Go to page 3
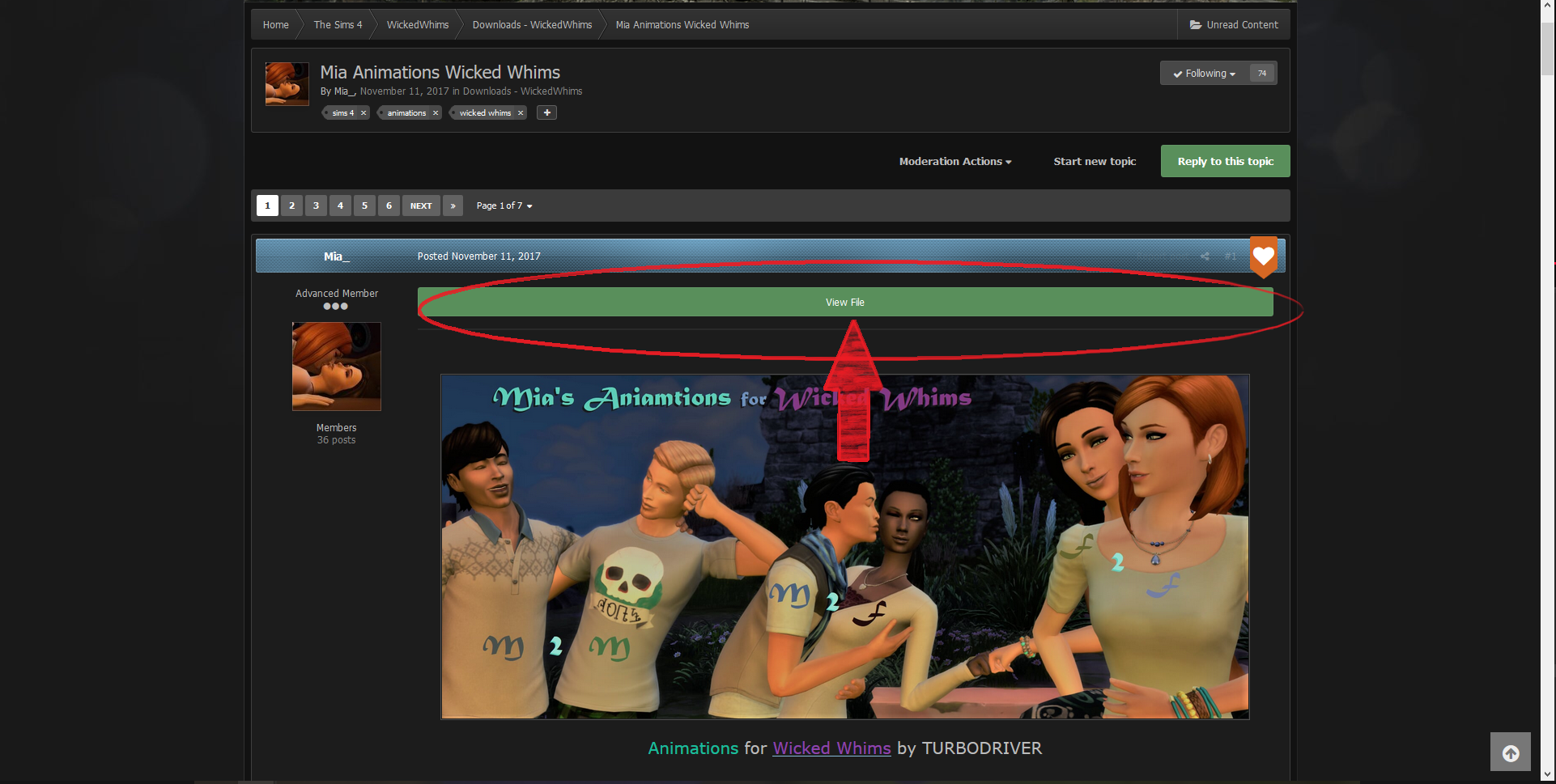 (317, 206)
